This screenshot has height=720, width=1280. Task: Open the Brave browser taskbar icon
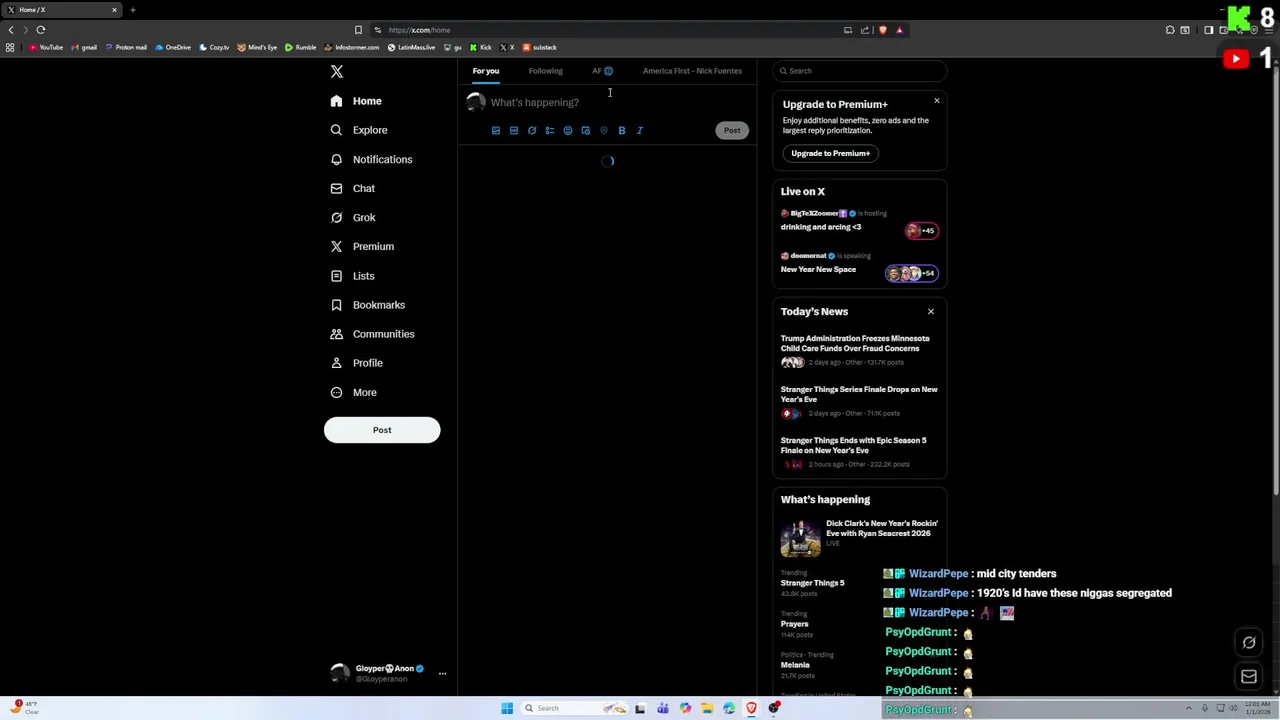751,708
